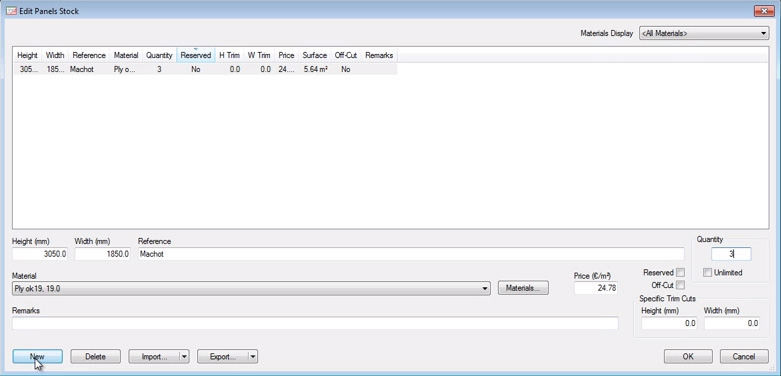Open the Import button dropdown arrow
Image resolution: width=781 pixels, height=376 pixels.
184,357
